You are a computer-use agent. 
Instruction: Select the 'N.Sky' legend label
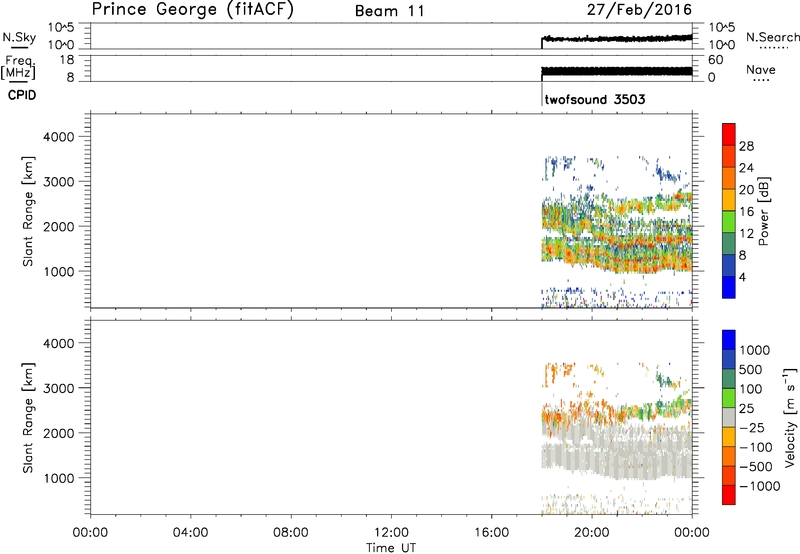19,37
